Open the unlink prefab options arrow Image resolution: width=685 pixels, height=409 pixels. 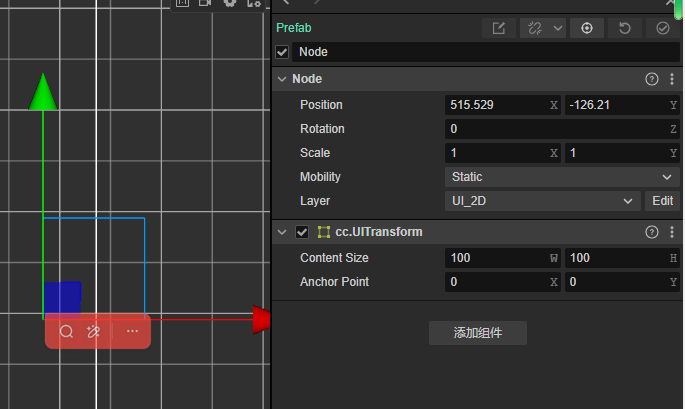[558, 28]
